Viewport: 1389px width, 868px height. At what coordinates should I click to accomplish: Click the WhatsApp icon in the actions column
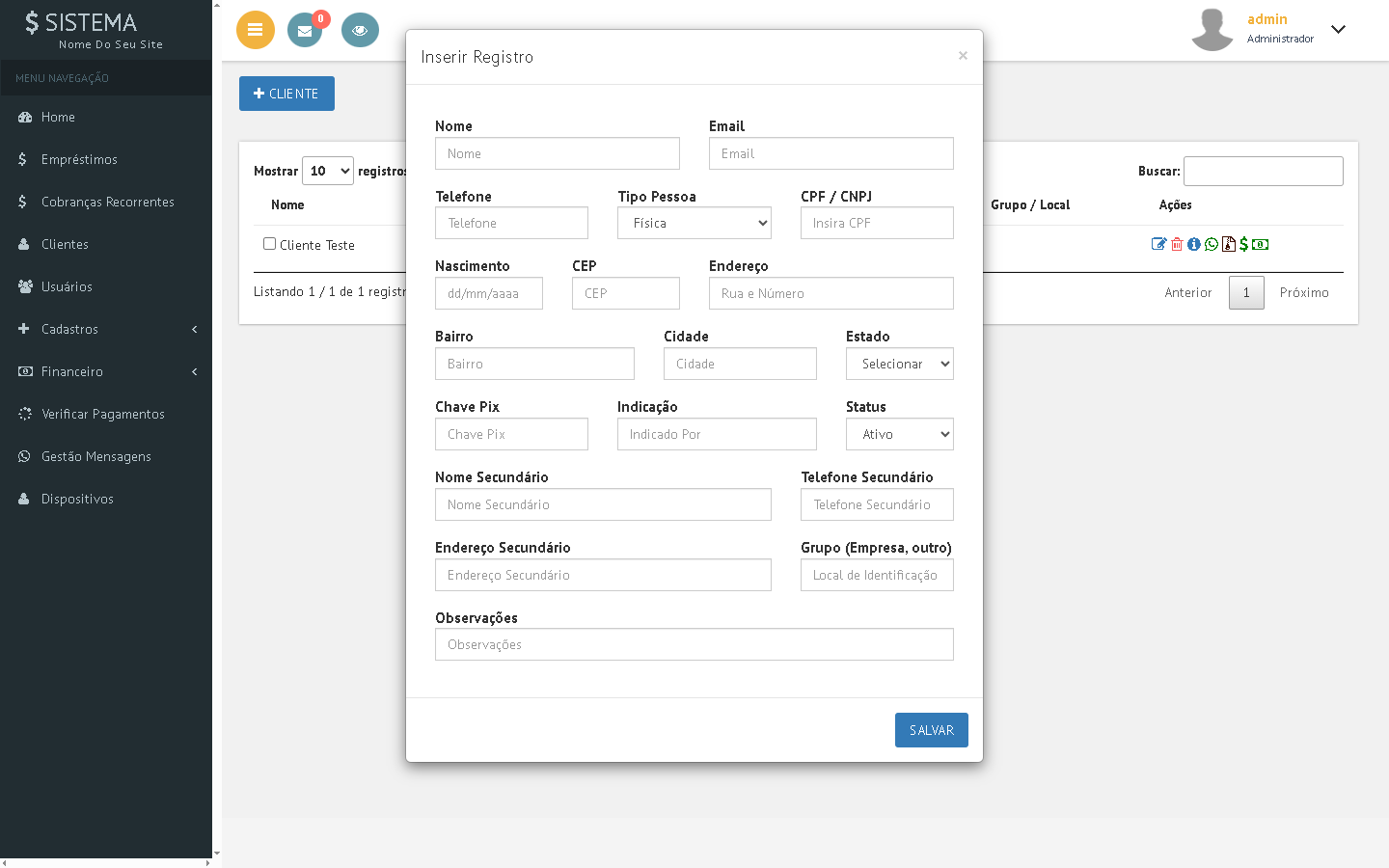coord(1212,244)
